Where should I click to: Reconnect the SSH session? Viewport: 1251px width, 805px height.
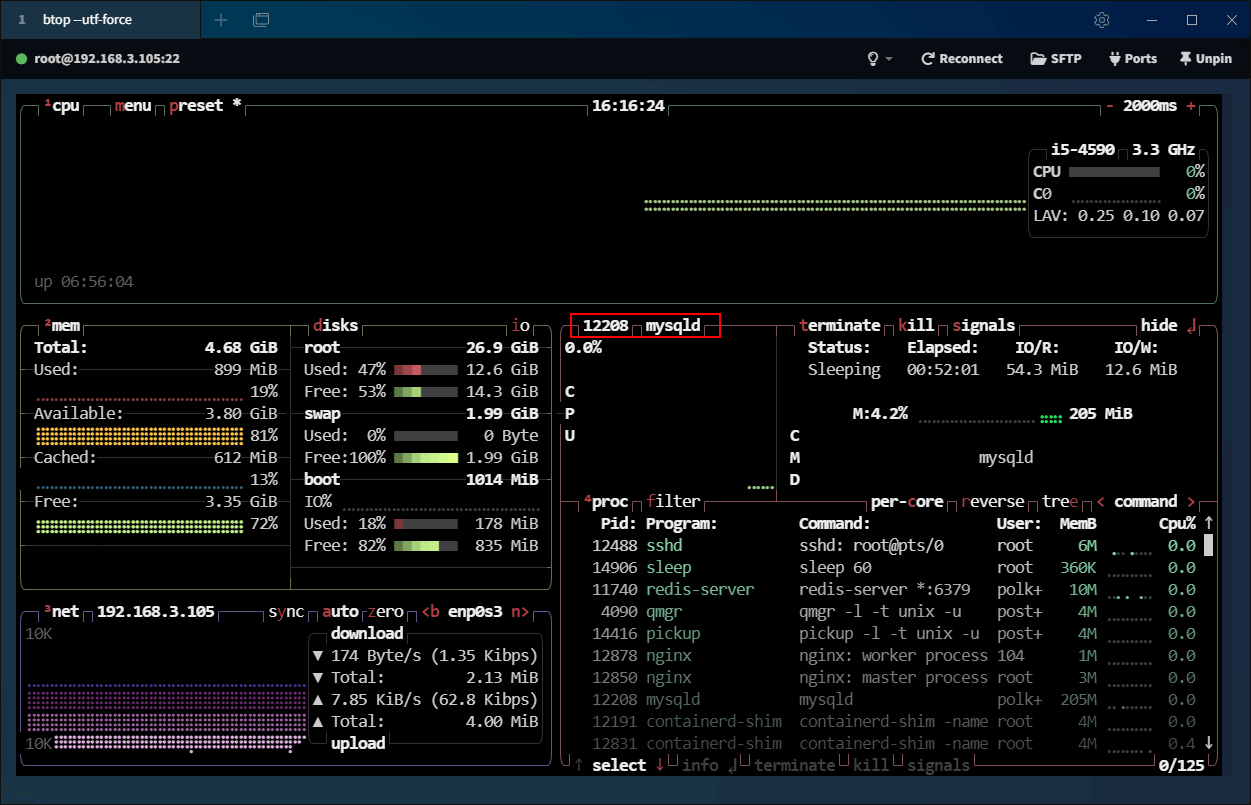[962, 59]
